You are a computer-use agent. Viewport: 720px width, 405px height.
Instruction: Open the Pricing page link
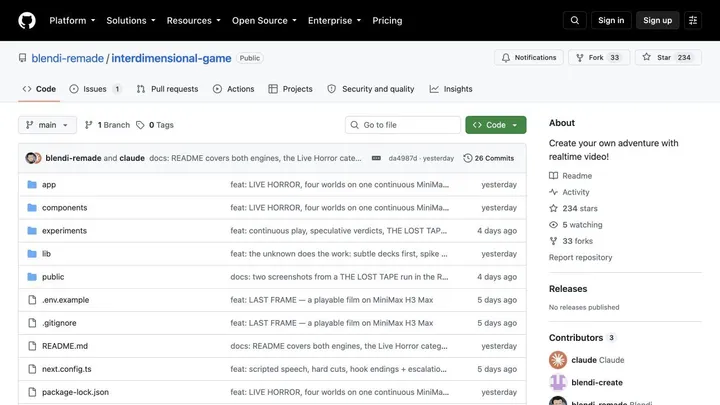click(x=387, y=21)
